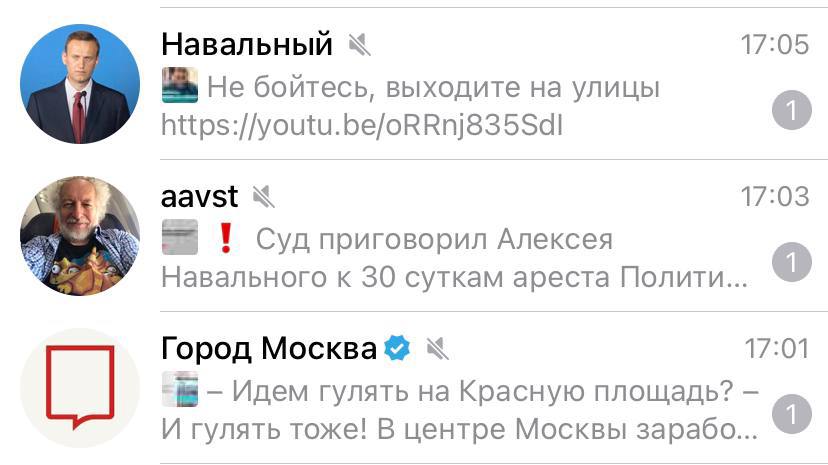The width and height of the screenshot is (828, 465).
Task: Click the blue verified badge on Город Москва
Action: pos(397,348)
